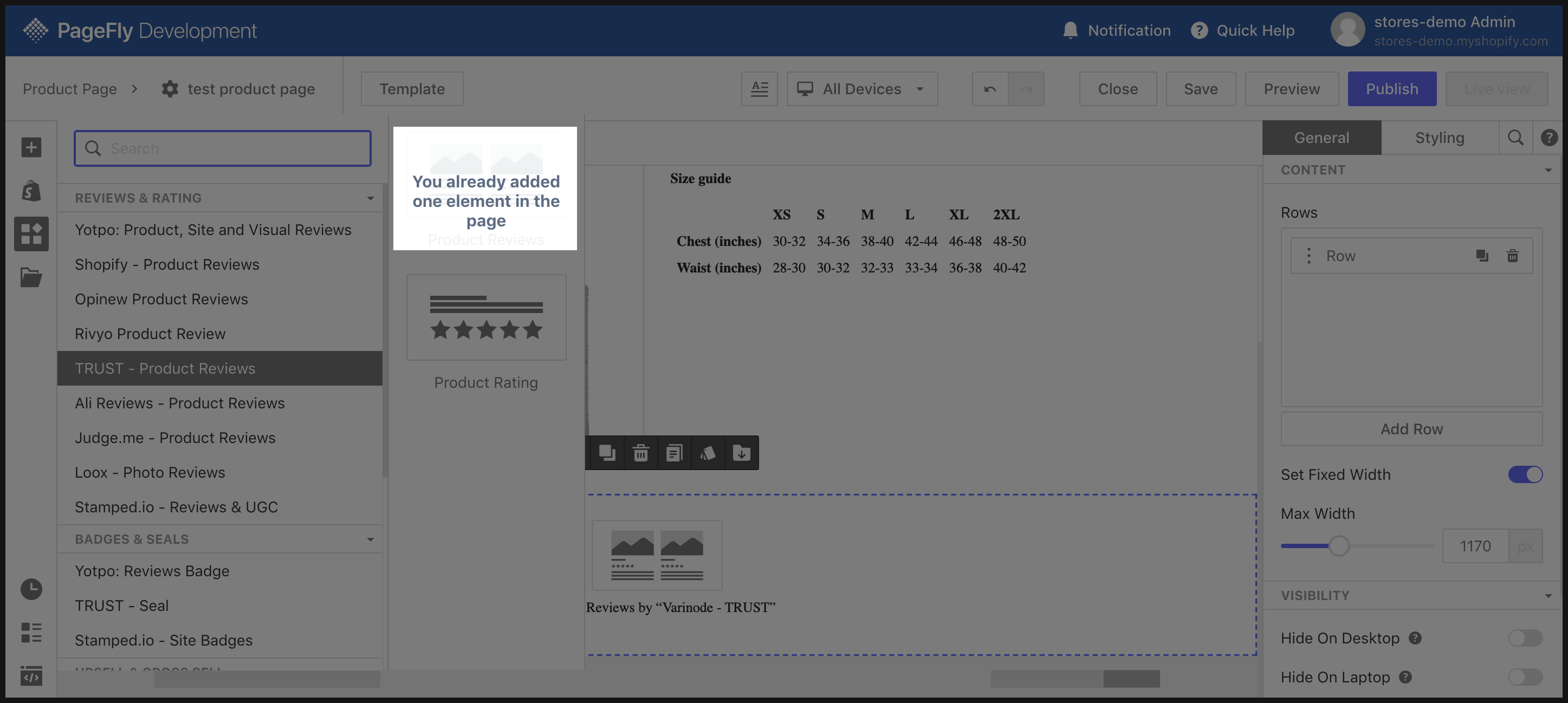The image size is (1568, 703).
Task: Select Loox - Photo Reviews item
Action: pos(220,472)
